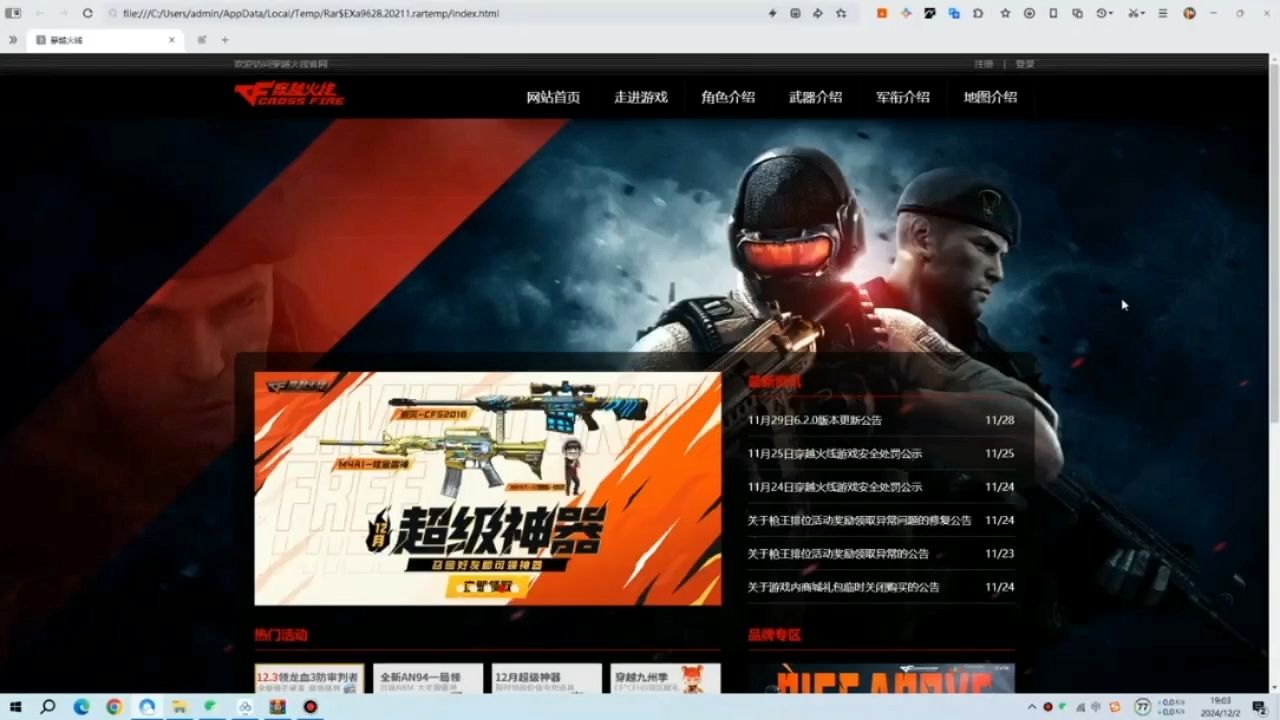Click the 热门活动 section heading
This screenshot has height=720, width=1280.
click(281, 635)
